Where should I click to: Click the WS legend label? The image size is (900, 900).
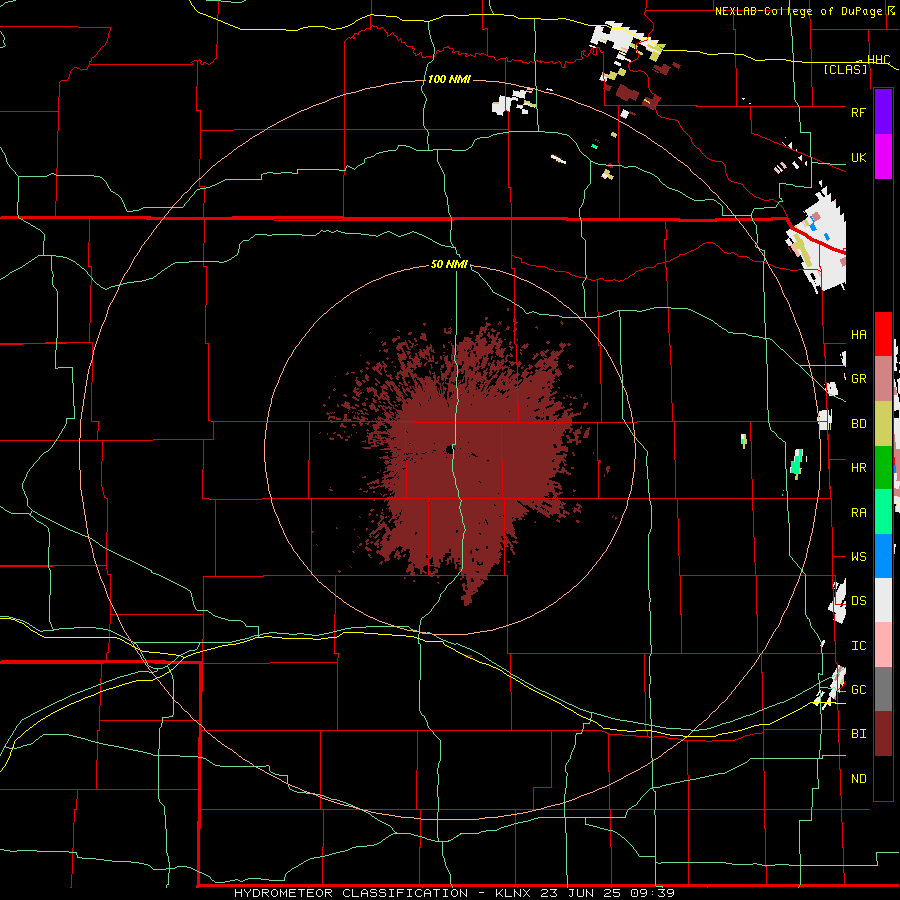click(x=858, y=557)
